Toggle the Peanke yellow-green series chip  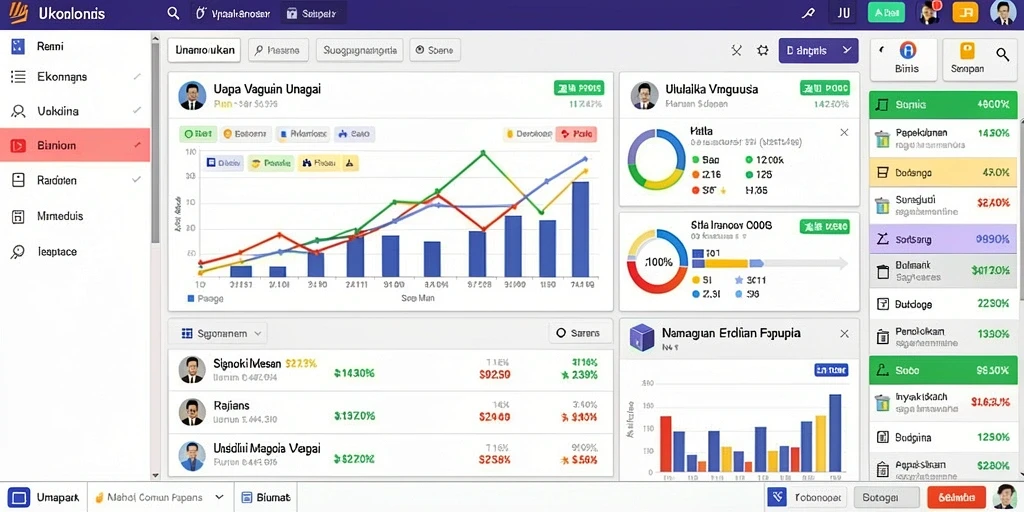(271, 163)
